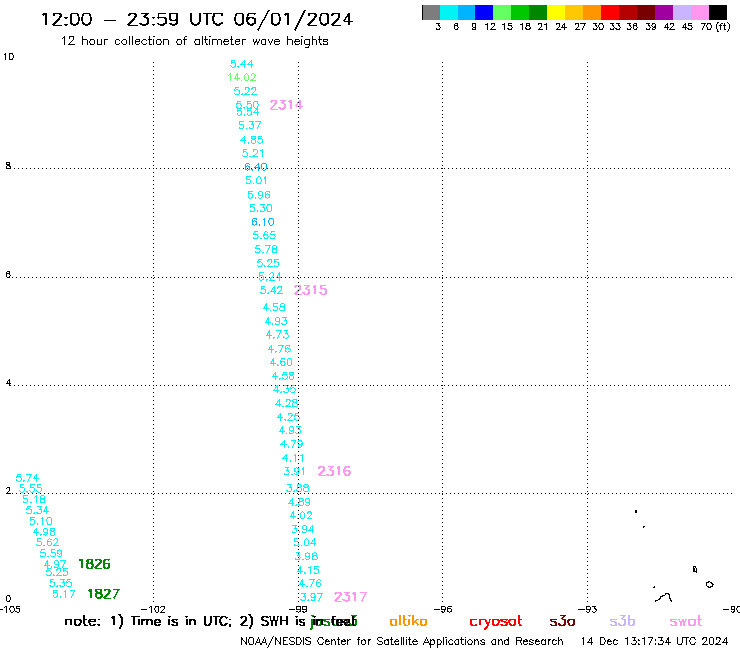This screenshot has width=740, height=650.
Task: Pick the bright red swatch in the legend
Action: 610,12
